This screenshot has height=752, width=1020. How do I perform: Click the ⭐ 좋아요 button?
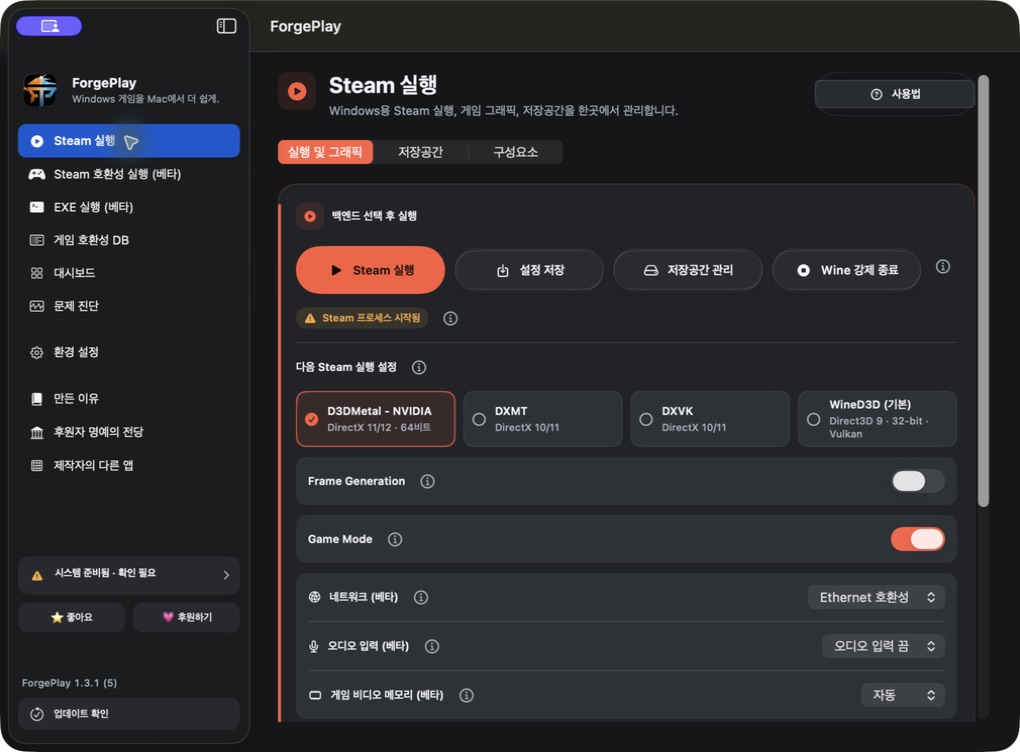click(x=72, y=617)
